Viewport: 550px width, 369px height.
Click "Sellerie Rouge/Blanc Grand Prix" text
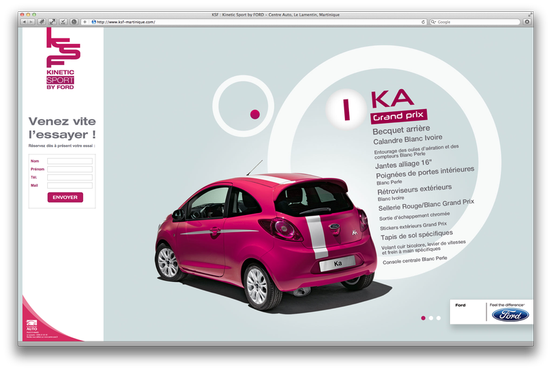point(426,205)
